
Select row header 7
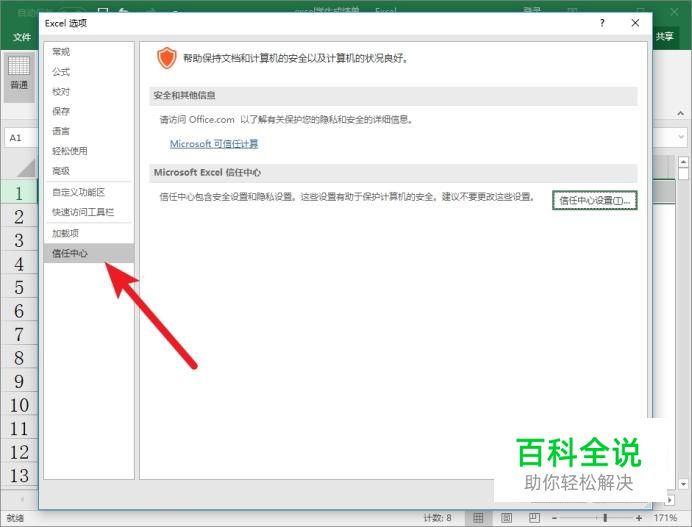[19, 334]
